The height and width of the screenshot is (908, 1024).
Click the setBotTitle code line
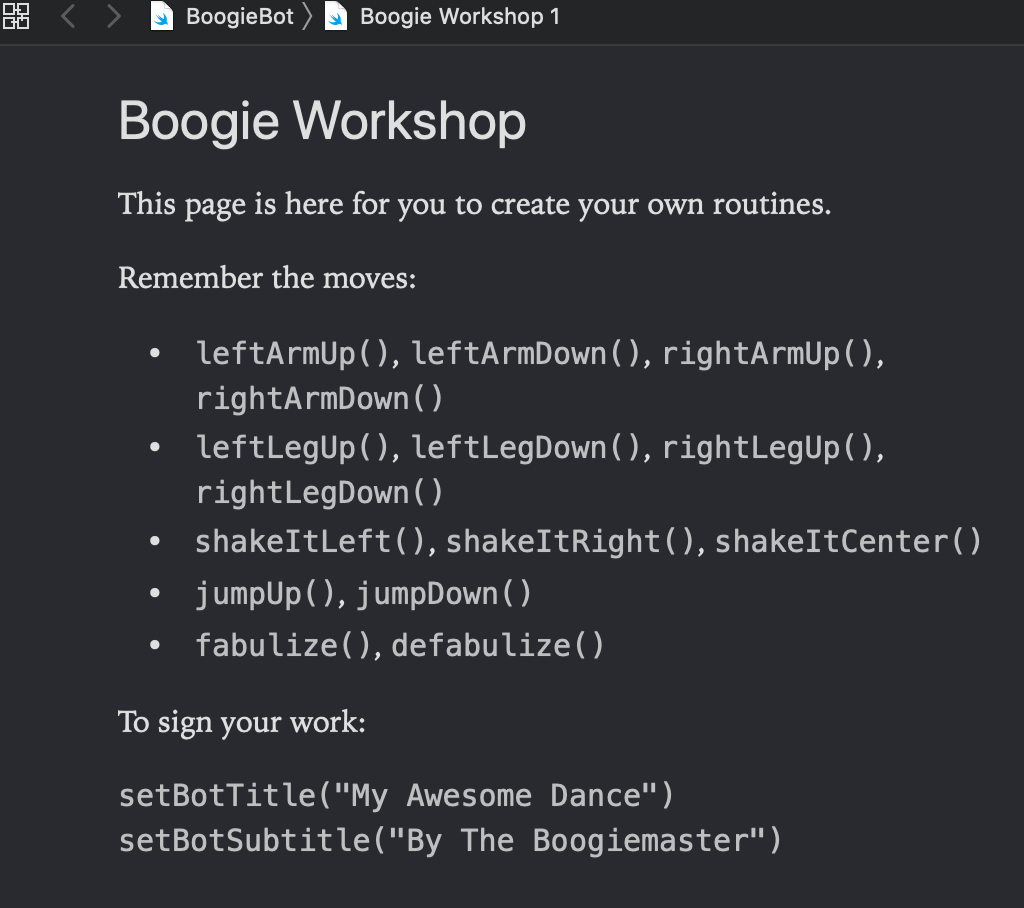click(396, 795)
